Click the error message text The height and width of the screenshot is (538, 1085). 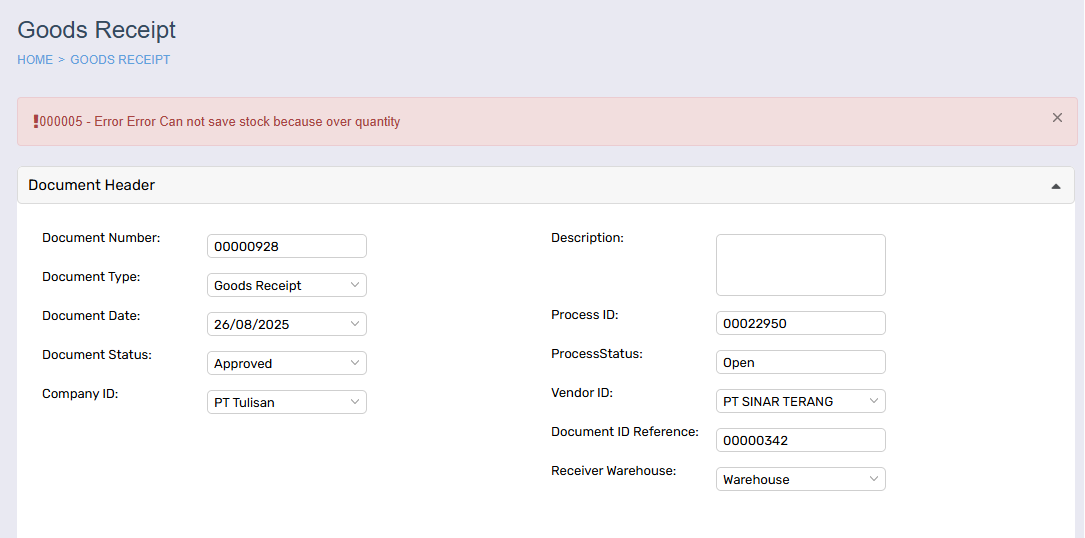tap(220, 122)
